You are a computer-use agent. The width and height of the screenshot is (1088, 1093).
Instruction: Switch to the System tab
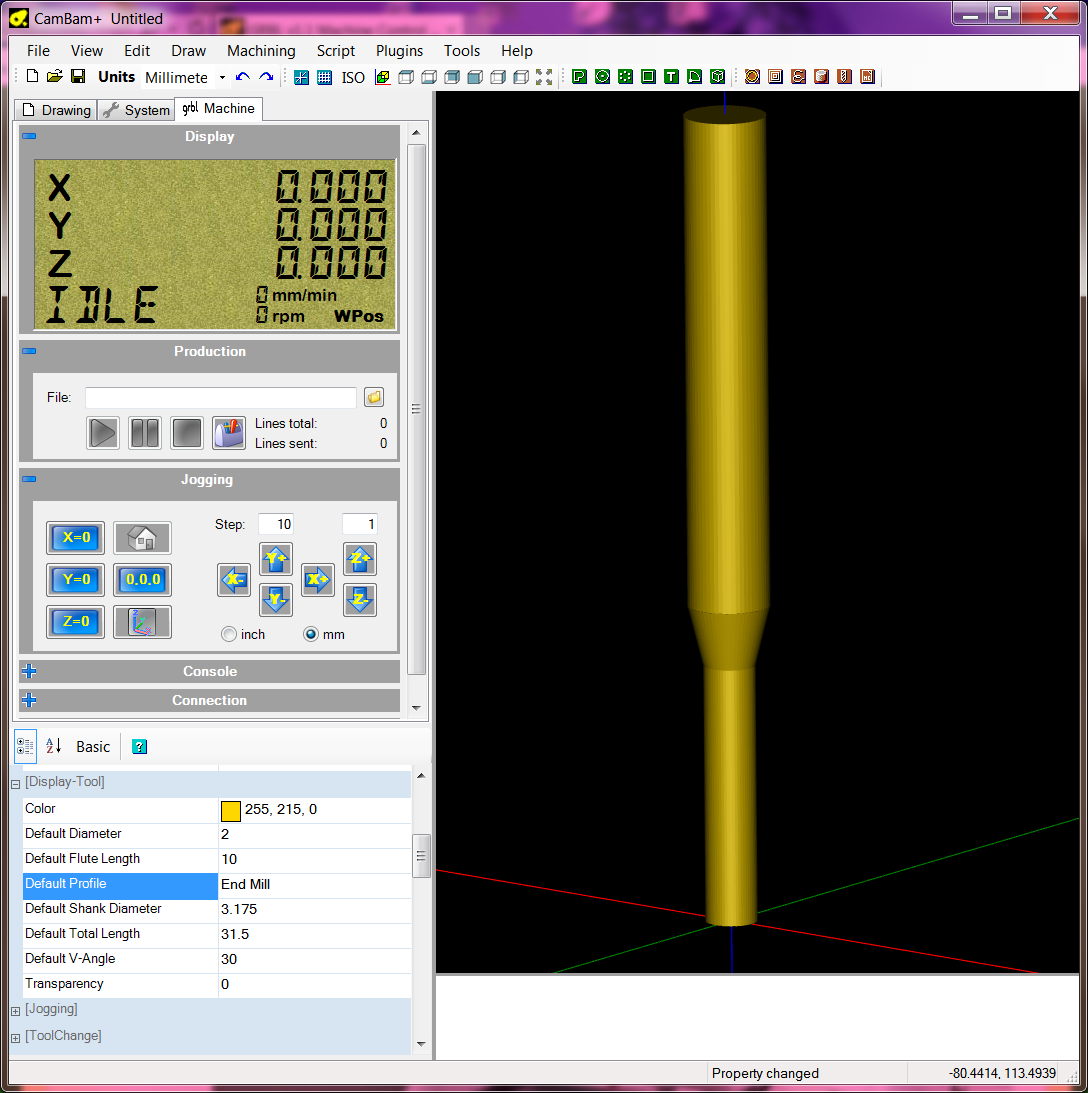[136, 110]
